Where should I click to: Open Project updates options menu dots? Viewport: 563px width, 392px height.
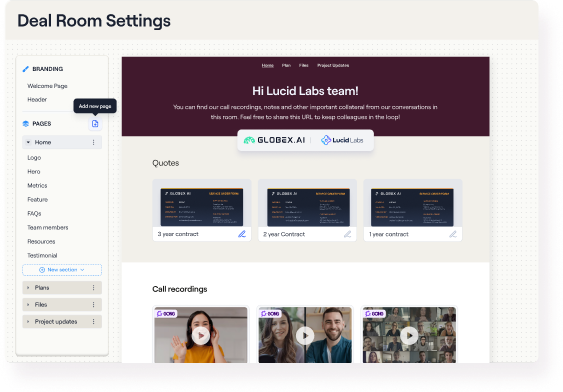93,321
